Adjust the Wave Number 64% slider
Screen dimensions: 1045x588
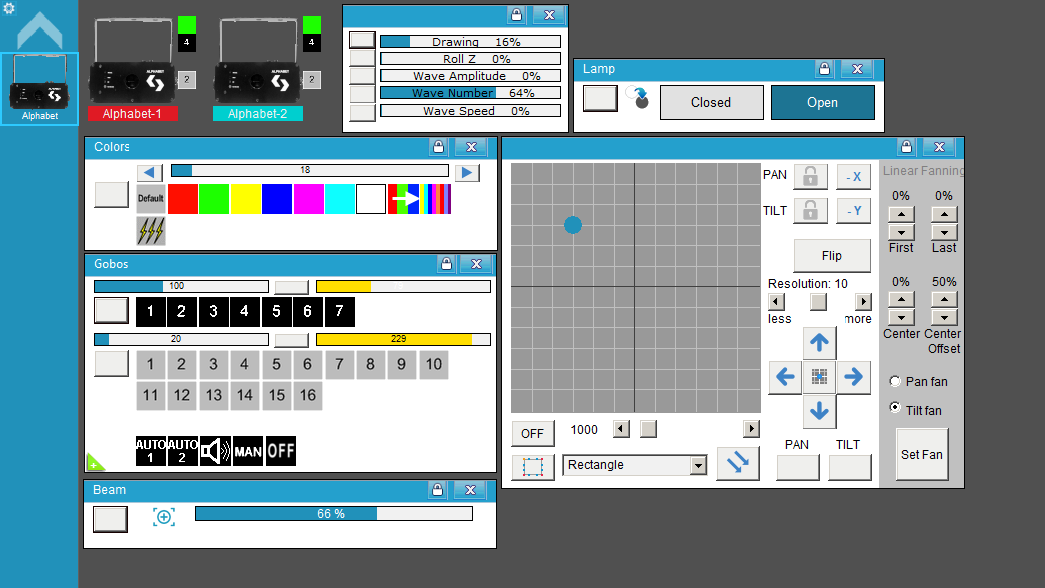471,93
